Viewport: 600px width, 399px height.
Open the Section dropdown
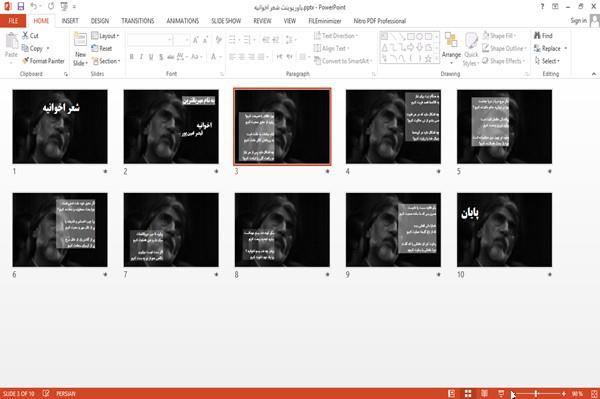tap(106, 61)
